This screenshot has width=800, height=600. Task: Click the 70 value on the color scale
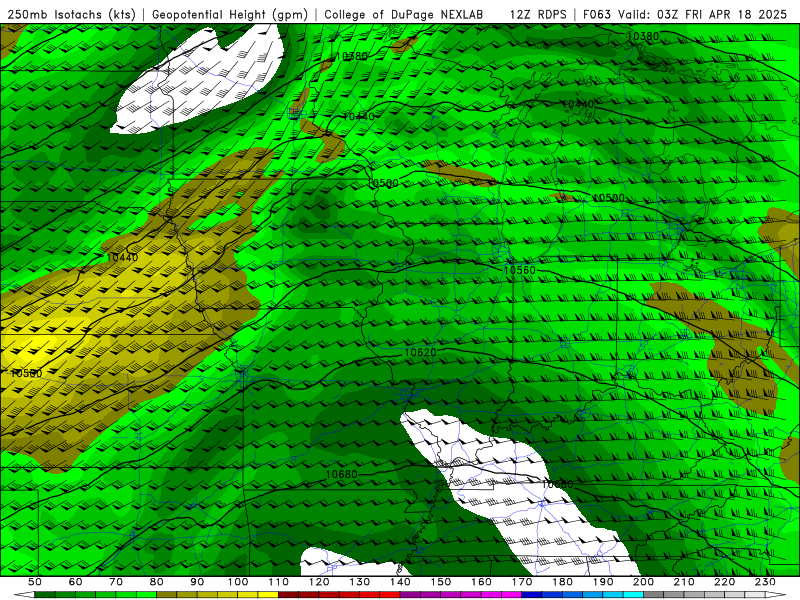(x=116, y=582)
